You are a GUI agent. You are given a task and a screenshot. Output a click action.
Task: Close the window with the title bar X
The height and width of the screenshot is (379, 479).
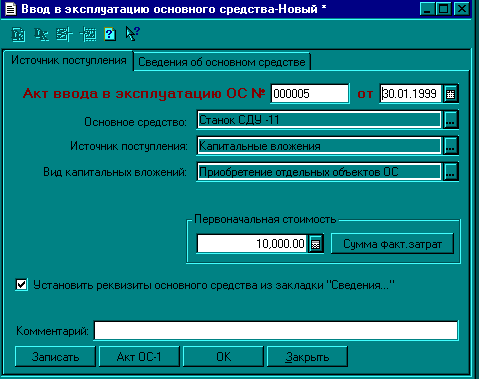(x=462, y=9)
